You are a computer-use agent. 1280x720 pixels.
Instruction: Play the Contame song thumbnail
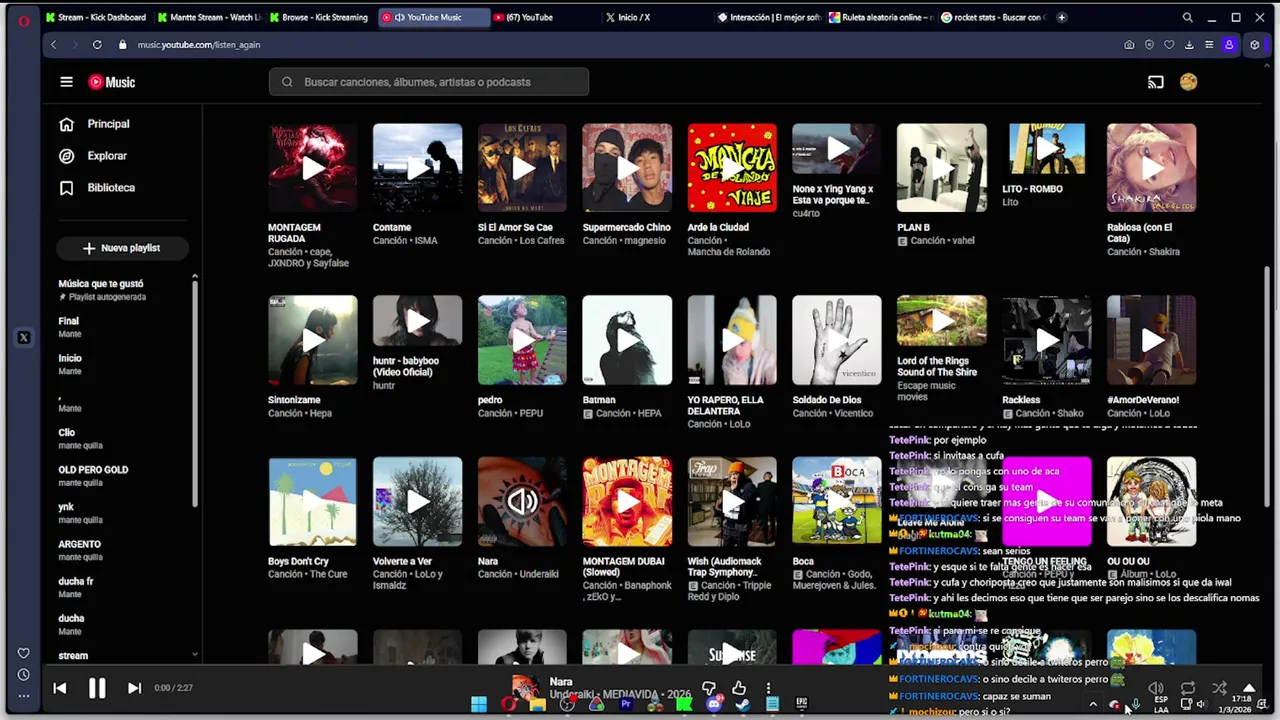[x=418, y=168]
